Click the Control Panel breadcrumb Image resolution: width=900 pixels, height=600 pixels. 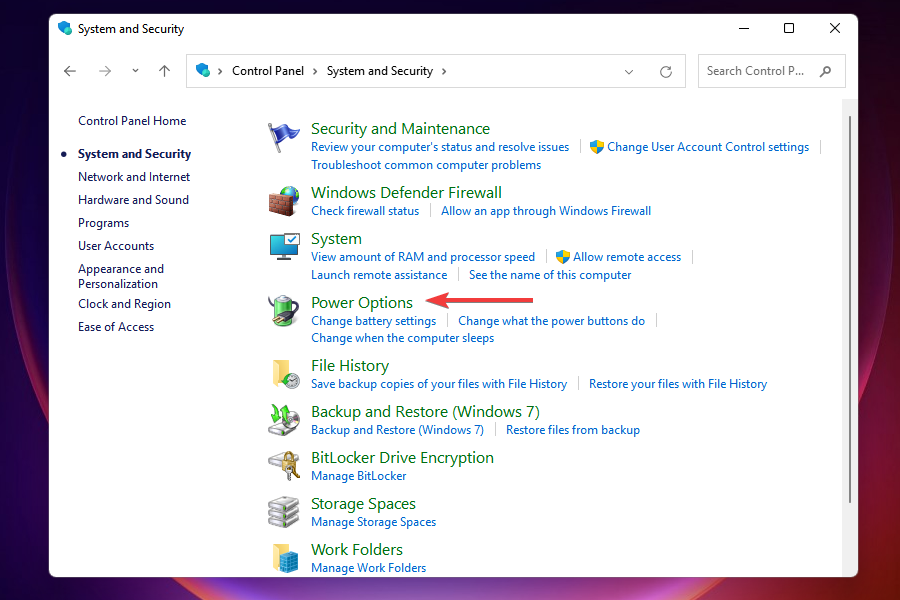coord(268,71)
